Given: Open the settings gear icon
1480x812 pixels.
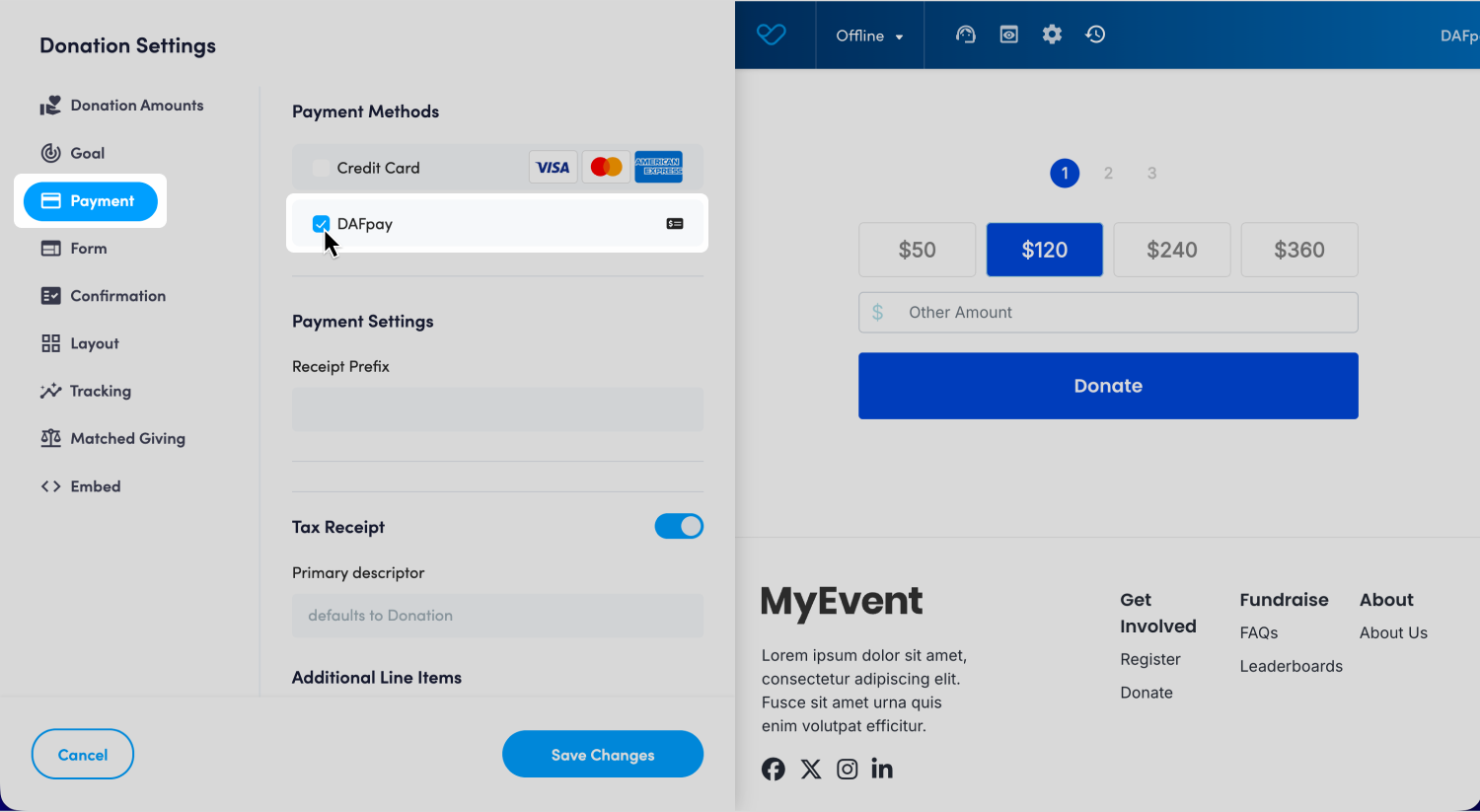Looking at the screenshot, I should (1052, 35).
